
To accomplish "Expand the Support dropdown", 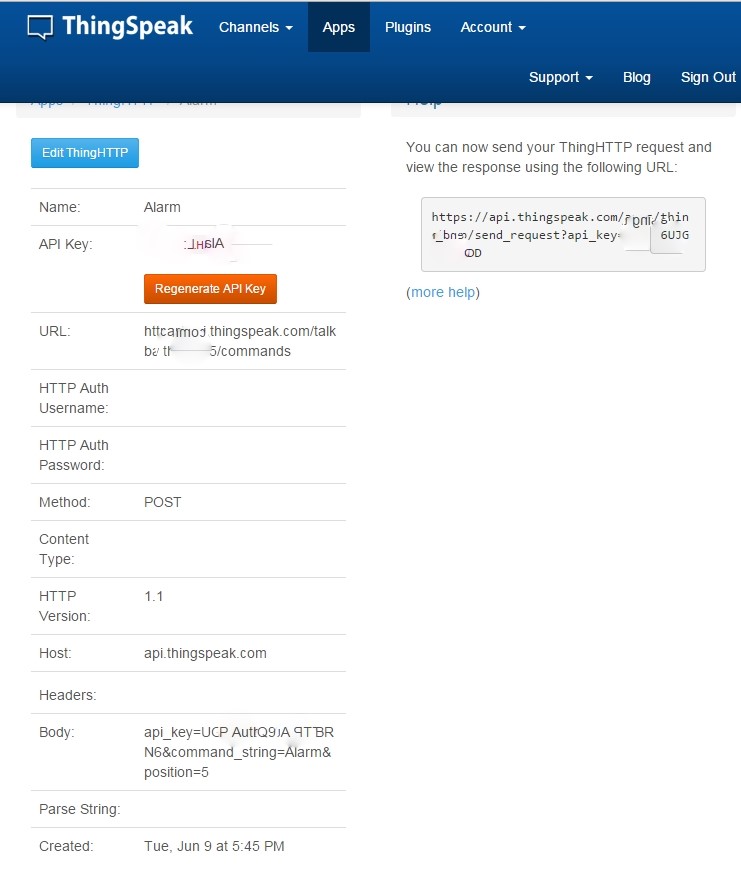I will coord(560,77).
